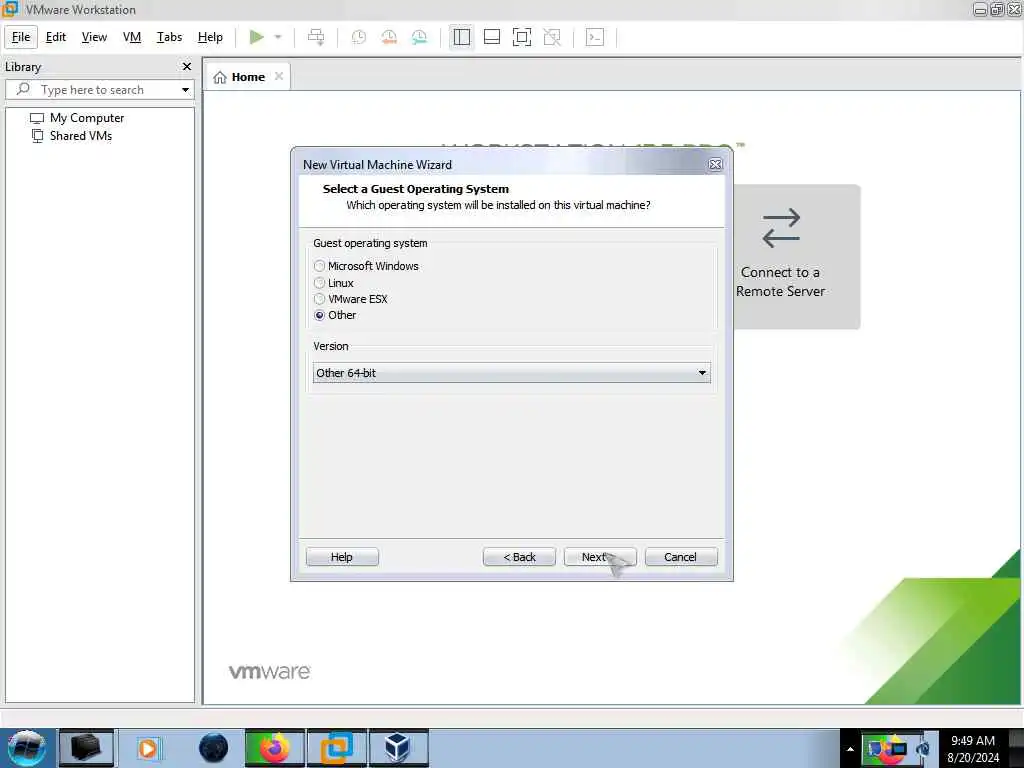Open the File menu
This screenshot has height=768, width=1024.
point(21,37)
